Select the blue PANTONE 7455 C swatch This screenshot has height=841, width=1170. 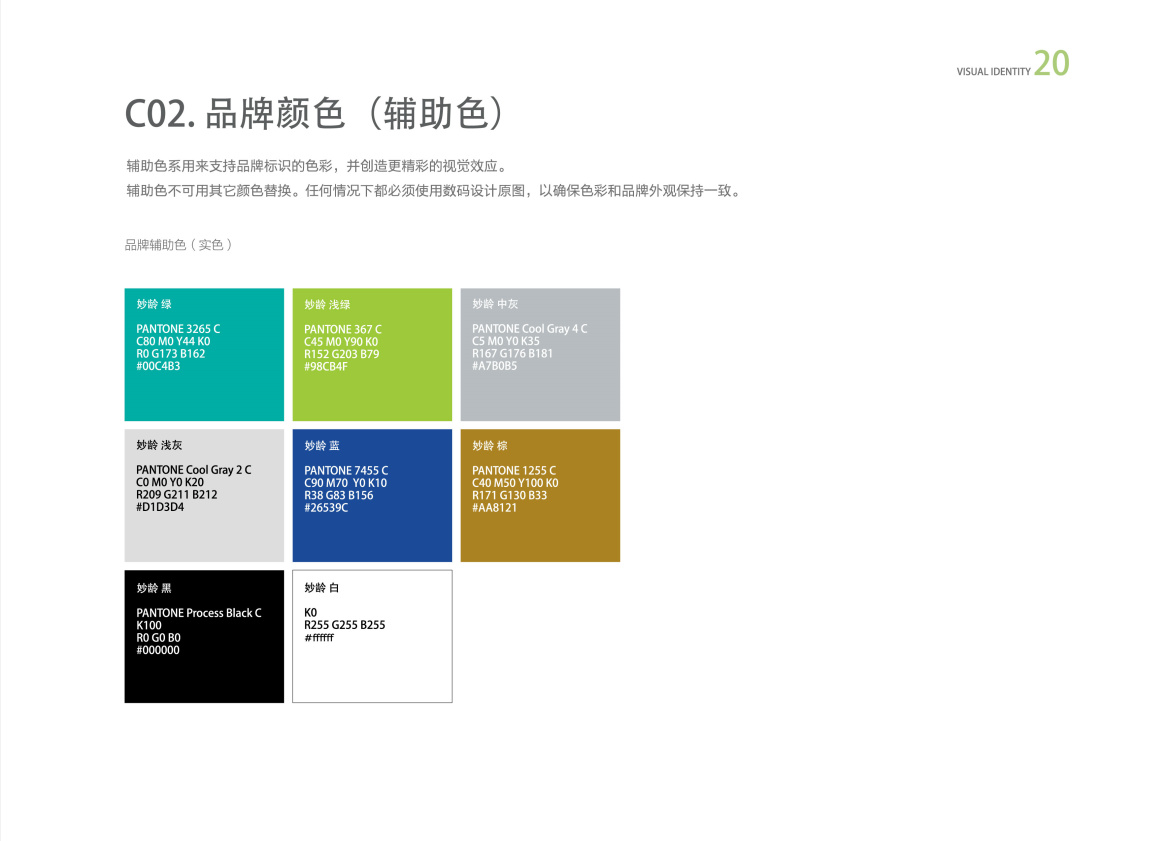pyautogui.click(x=372, y=495)
